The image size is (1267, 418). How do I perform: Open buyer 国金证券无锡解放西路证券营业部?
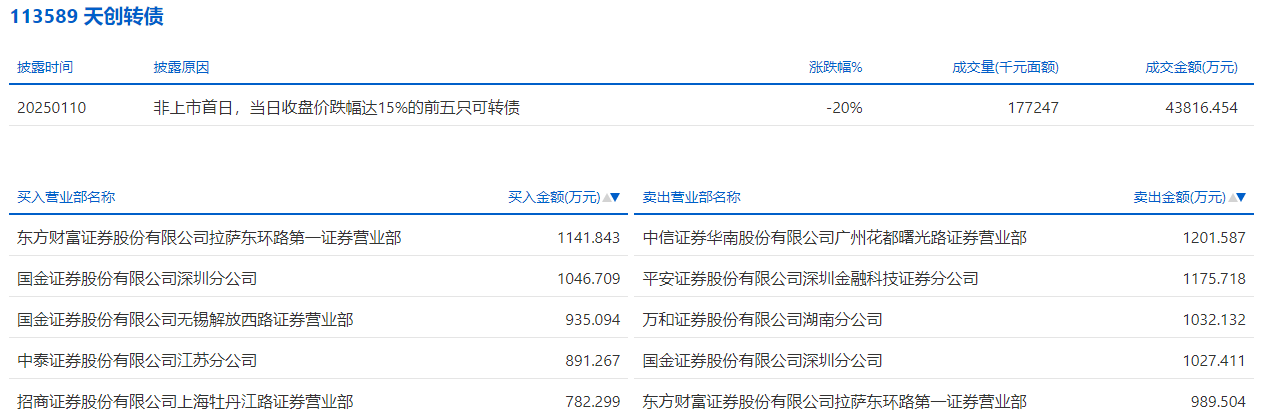185,320
